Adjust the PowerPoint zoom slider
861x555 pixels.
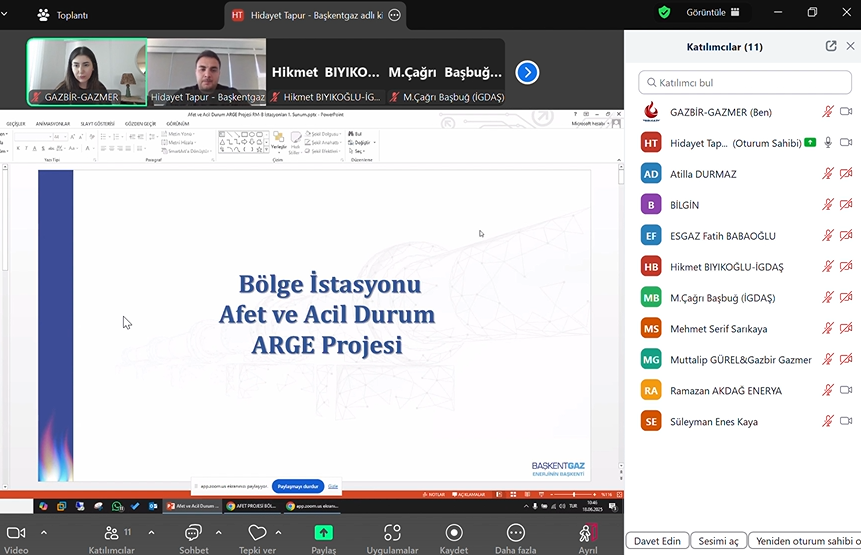(x=574, y=495)
